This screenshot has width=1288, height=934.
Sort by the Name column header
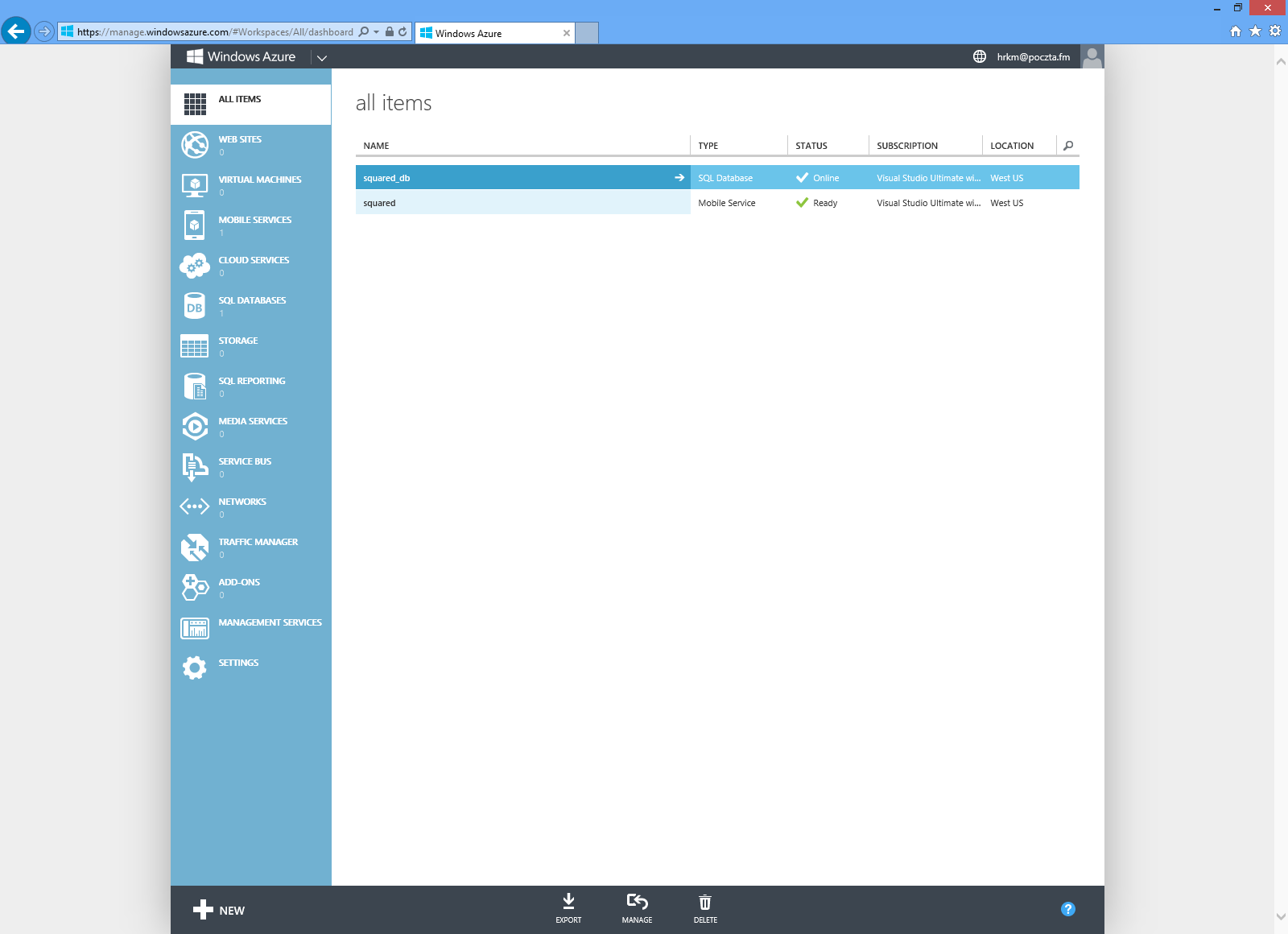click(376, 146)
